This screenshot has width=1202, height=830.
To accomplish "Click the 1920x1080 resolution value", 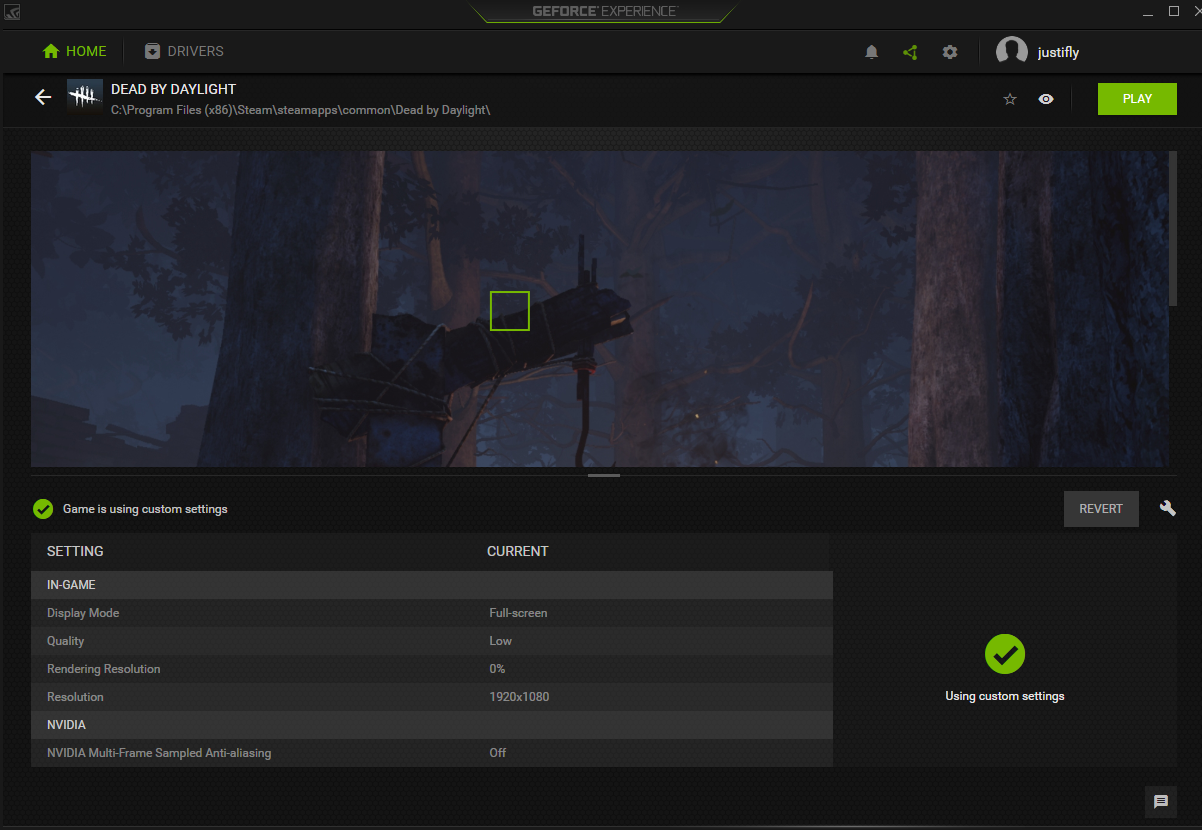I will (x=519, y=697).
